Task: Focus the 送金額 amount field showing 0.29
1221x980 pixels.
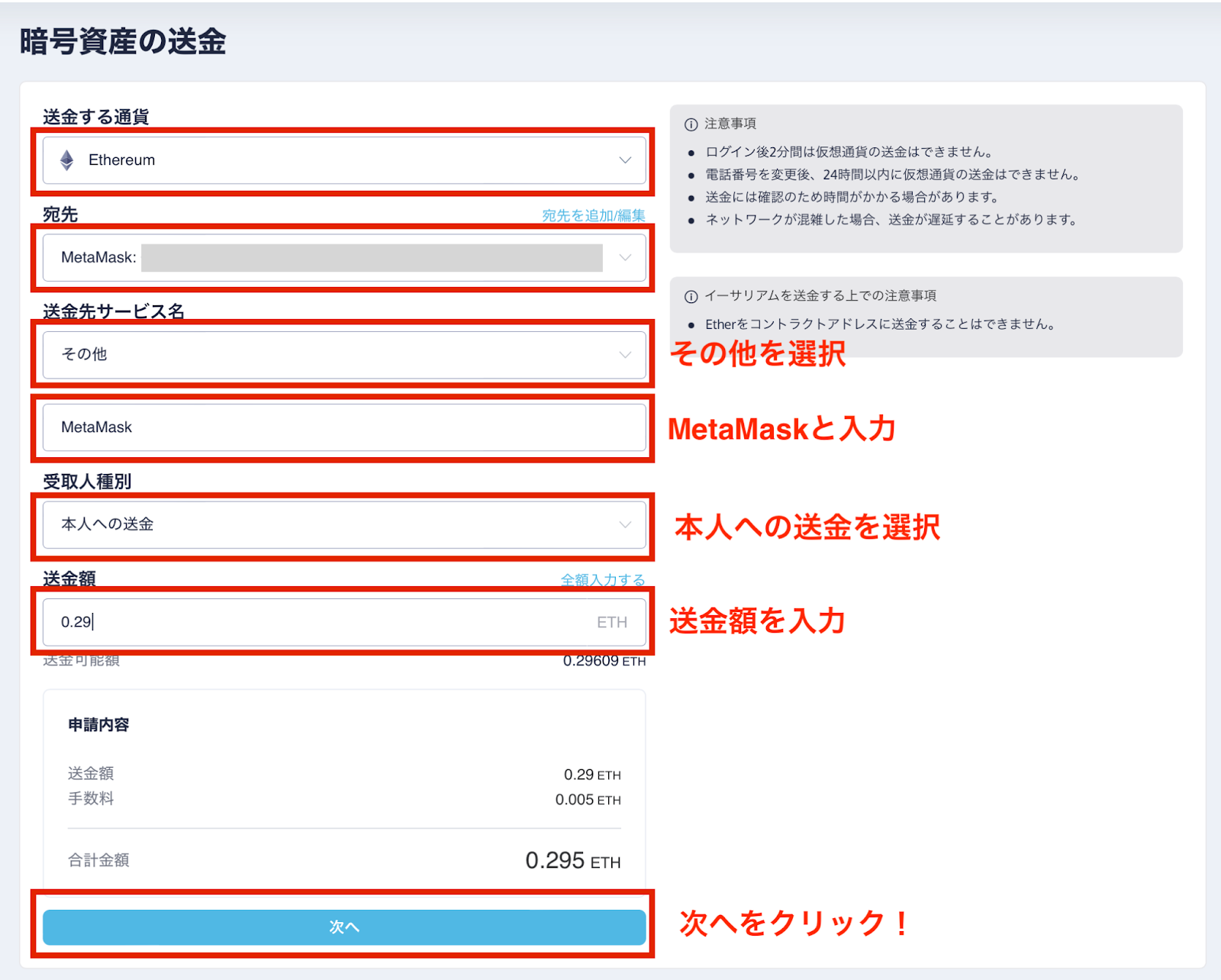Action: coord(344,622)
